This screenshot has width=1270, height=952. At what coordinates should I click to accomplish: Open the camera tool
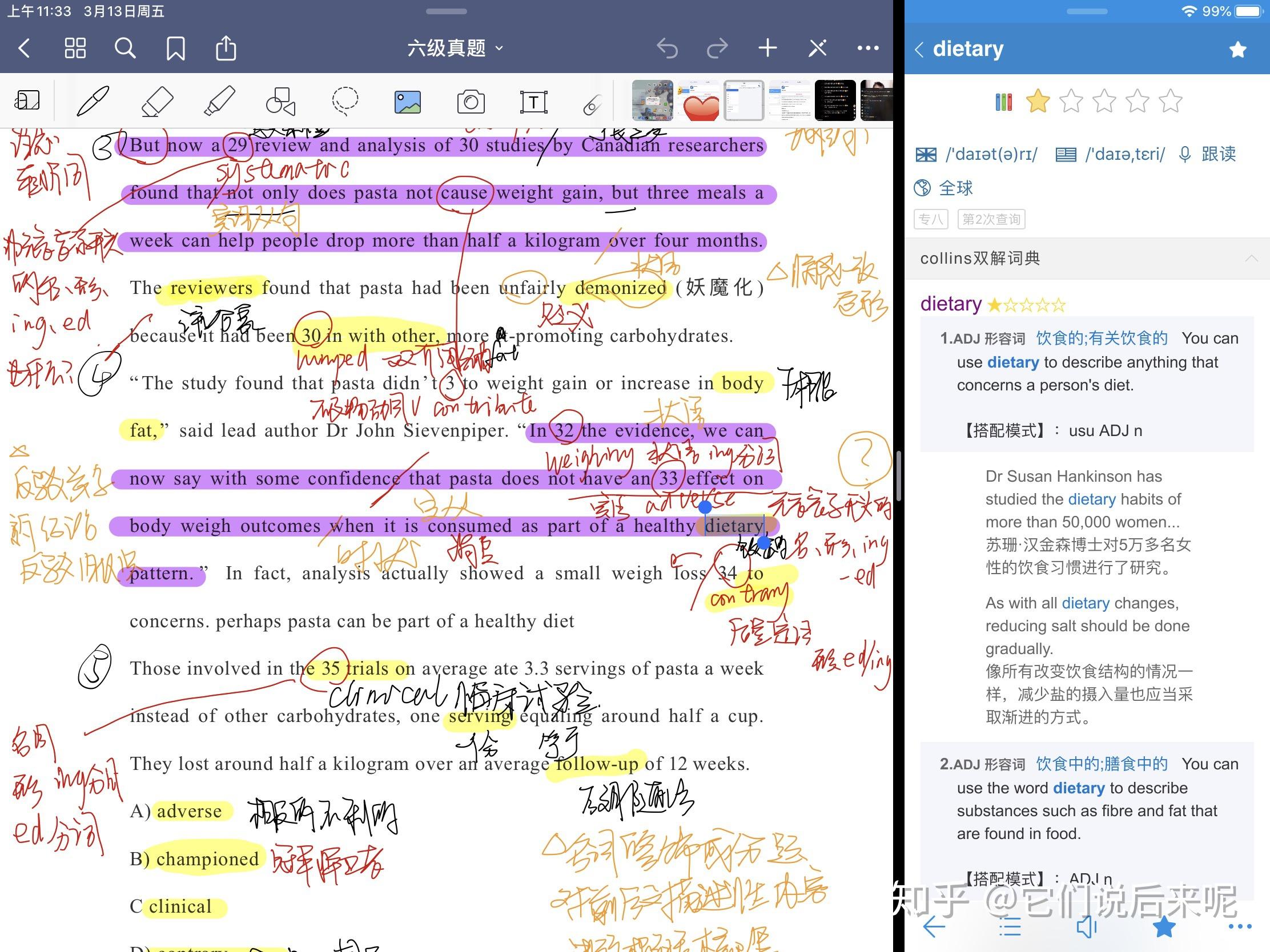(471, 102)
